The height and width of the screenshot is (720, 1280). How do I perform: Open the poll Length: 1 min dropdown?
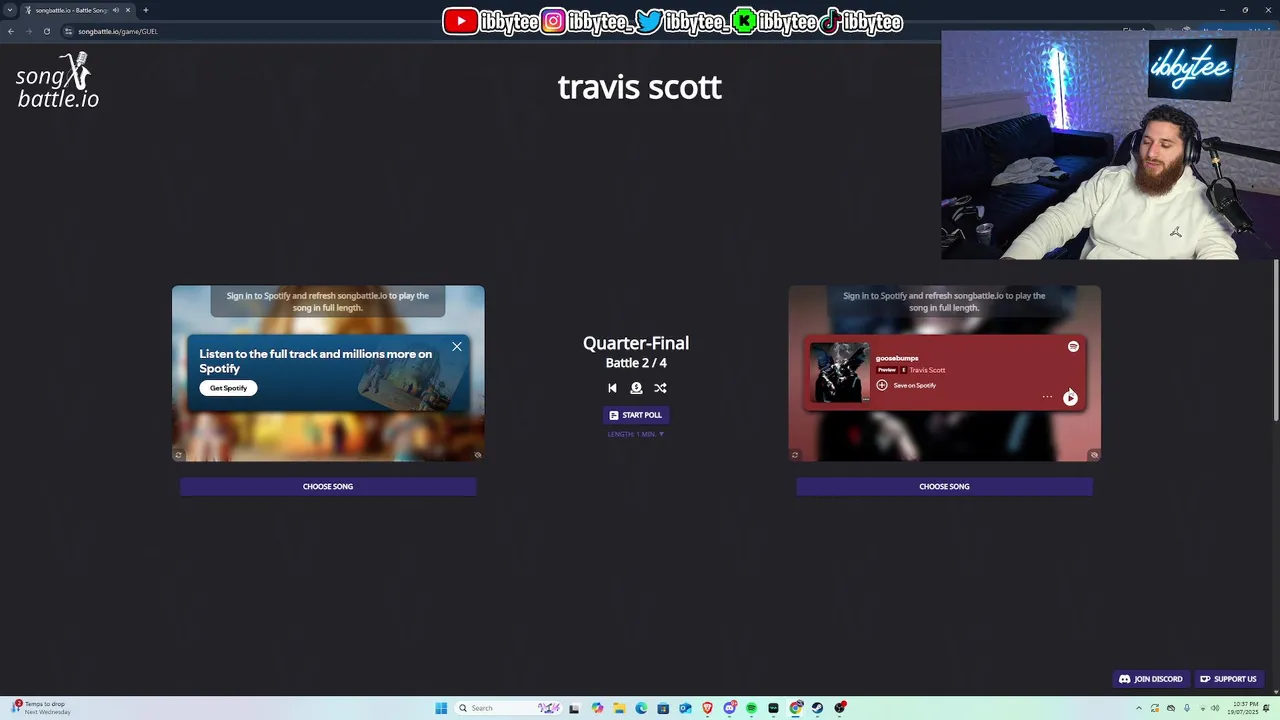pos(636,434)
